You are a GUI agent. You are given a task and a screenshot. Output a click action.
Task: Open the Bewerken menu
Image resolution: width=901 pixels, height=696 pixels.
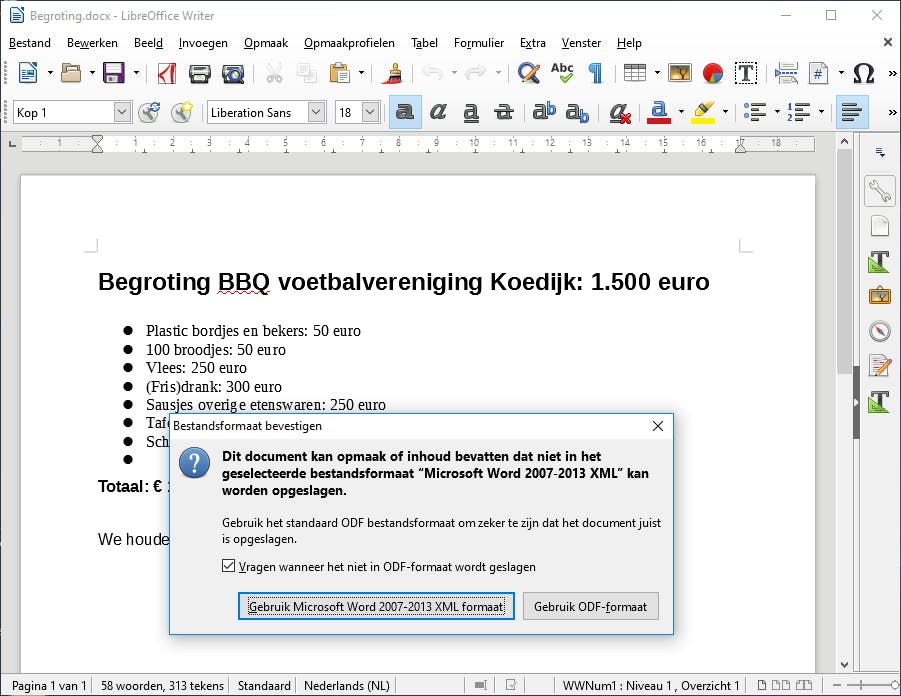coord(92,43)
